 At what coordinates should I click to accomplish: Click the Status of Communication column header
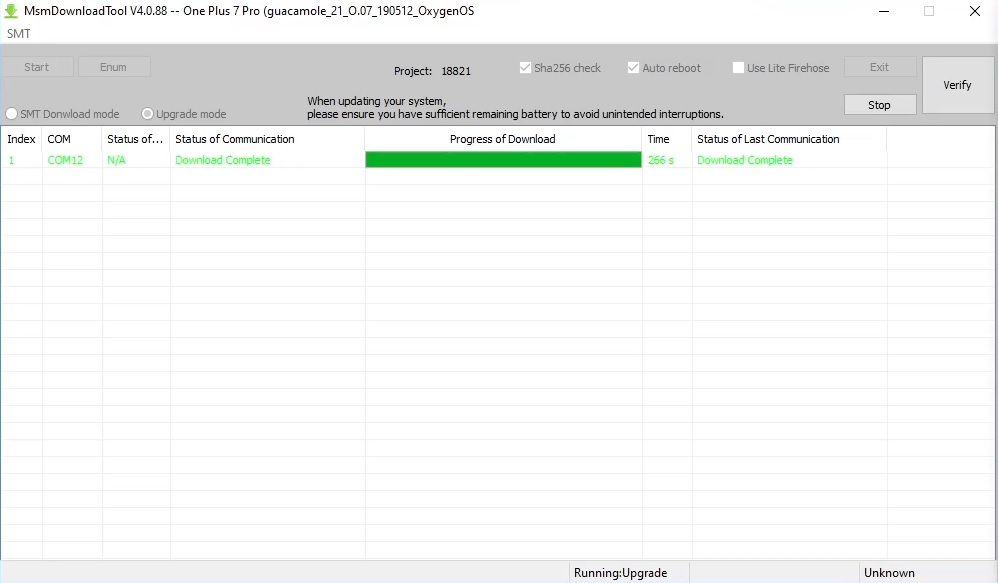(267, 139)
